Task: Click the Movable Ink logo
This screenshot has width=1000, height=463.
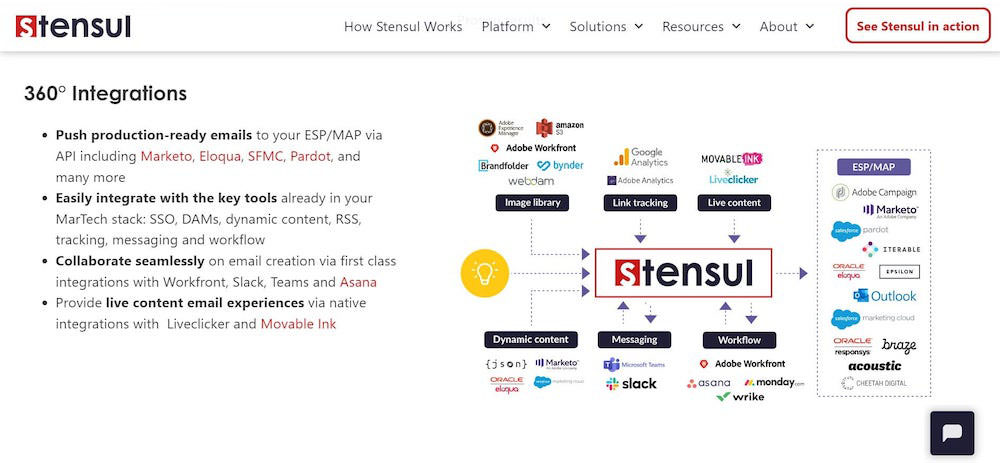Action: coord(732,159)
